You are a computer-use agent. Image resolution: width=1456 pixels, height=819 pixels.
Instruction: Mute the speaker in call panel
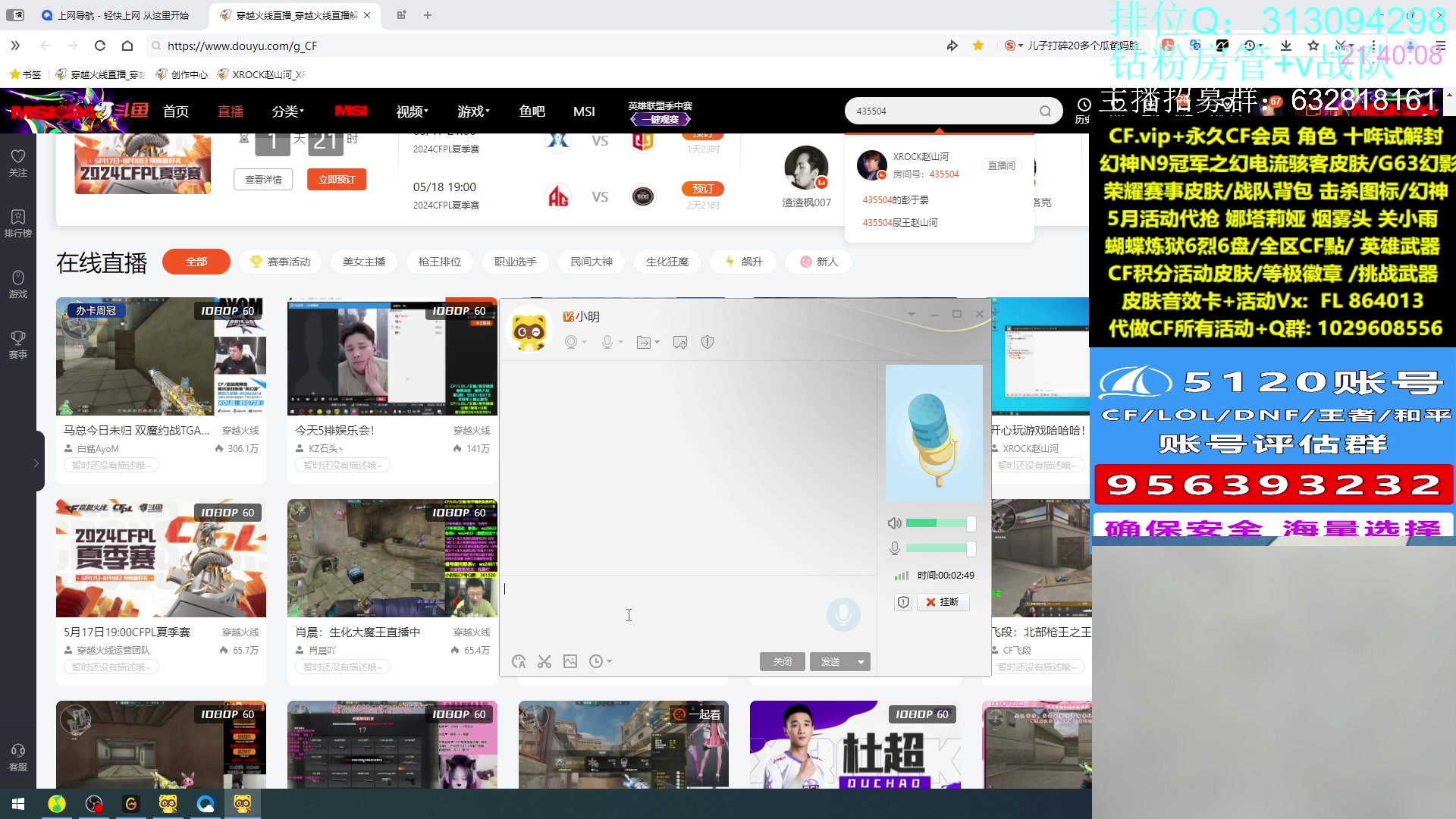(x=895, y=523)
